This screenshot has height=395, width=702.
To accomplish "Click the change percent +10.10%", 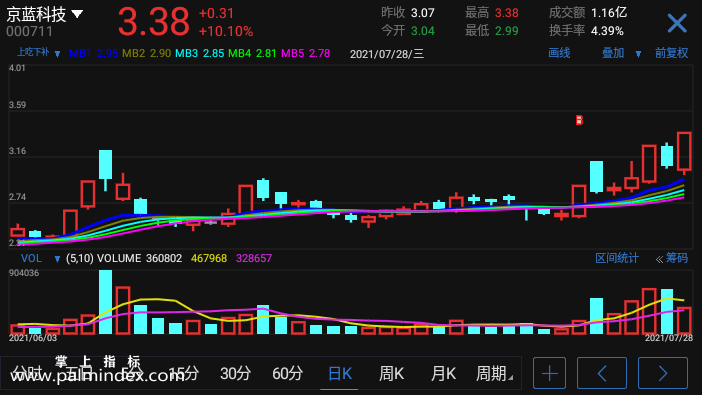I will (x=226, y=31).
